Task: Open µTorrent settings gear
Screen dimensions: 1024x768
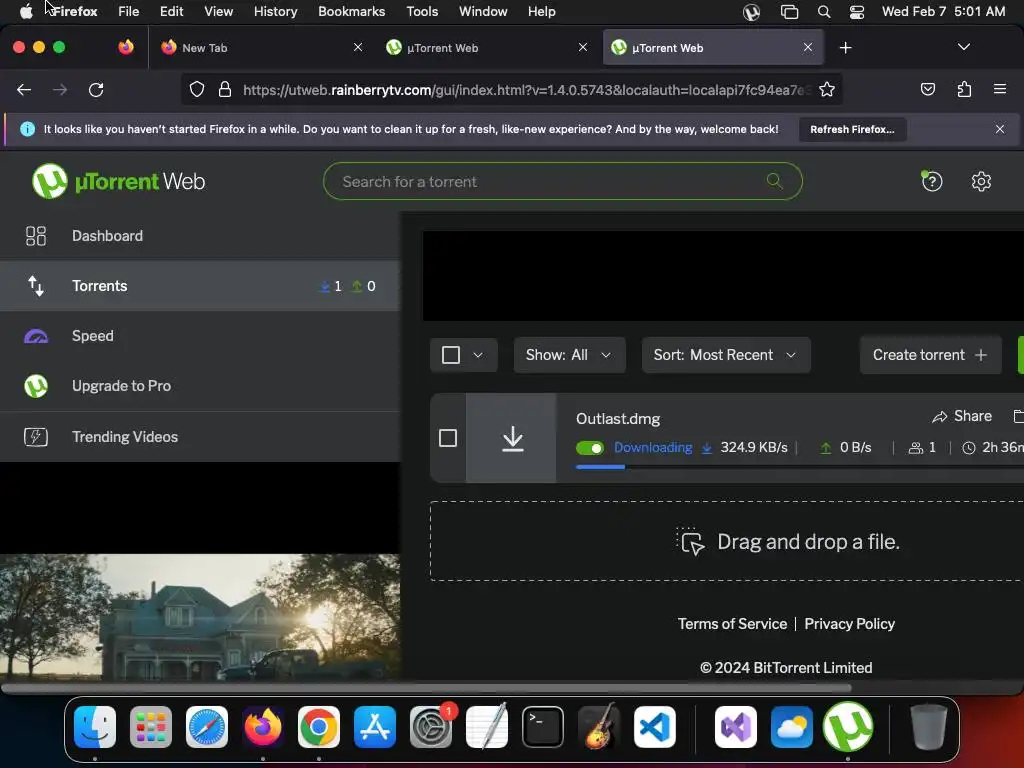Action: pos(981,182)
